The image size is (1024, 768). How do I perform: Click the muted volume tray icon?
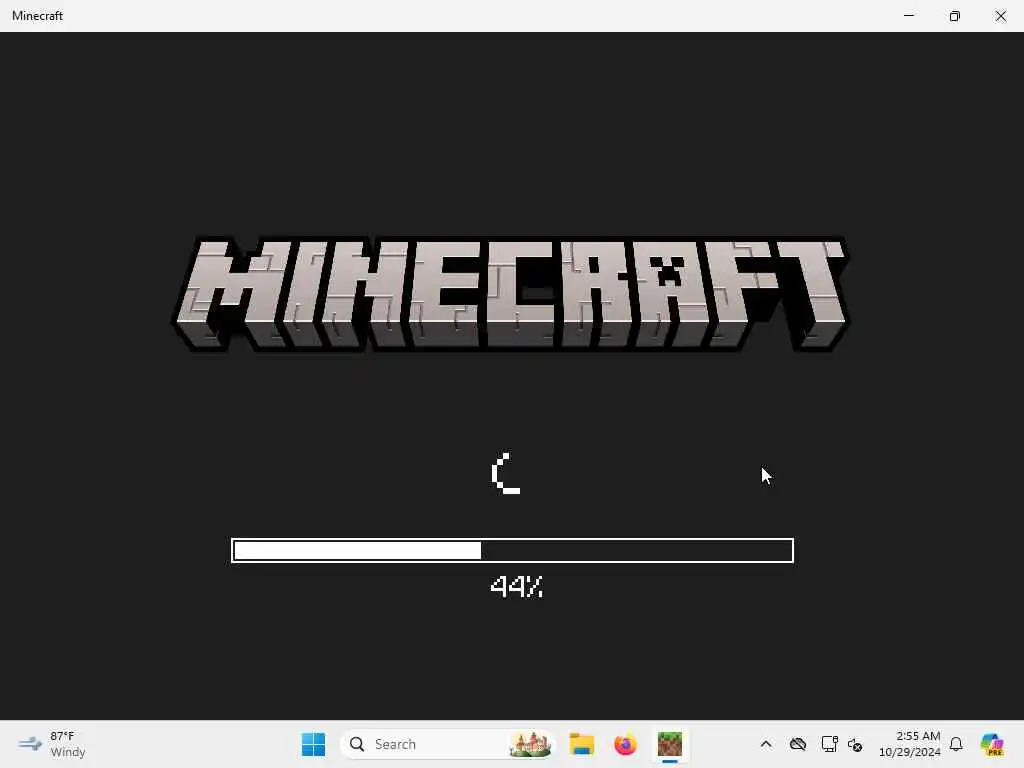click(855, 744)
